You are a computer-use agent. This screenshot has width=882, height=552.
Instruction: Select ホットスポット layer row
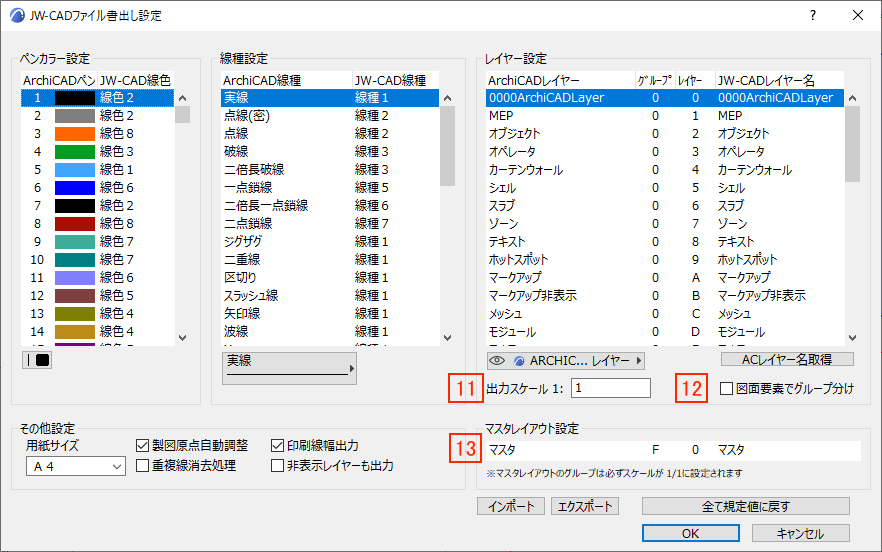[665, 260]
